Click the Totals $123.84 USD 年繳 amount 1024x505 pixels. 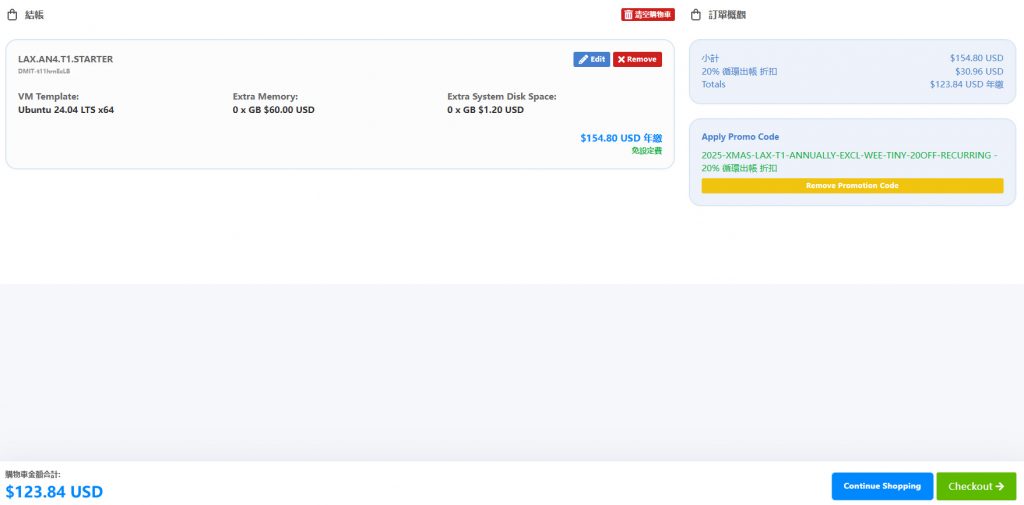tap(966, 84)
